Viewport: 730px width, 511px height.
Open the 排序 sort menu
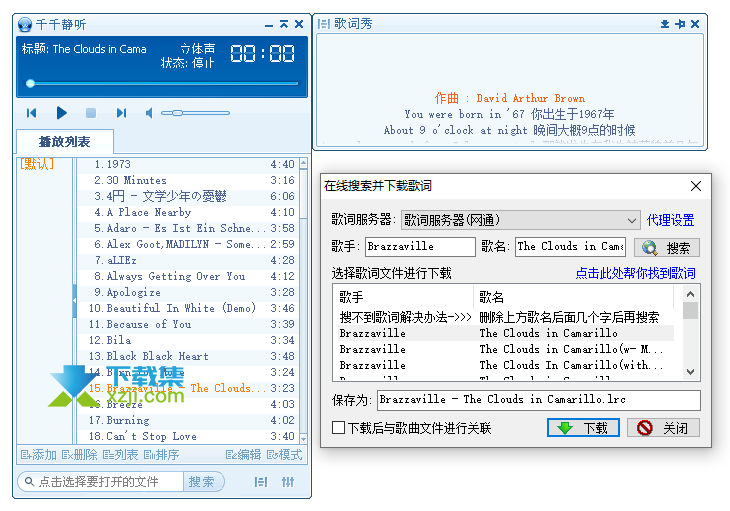pos(161,455)
